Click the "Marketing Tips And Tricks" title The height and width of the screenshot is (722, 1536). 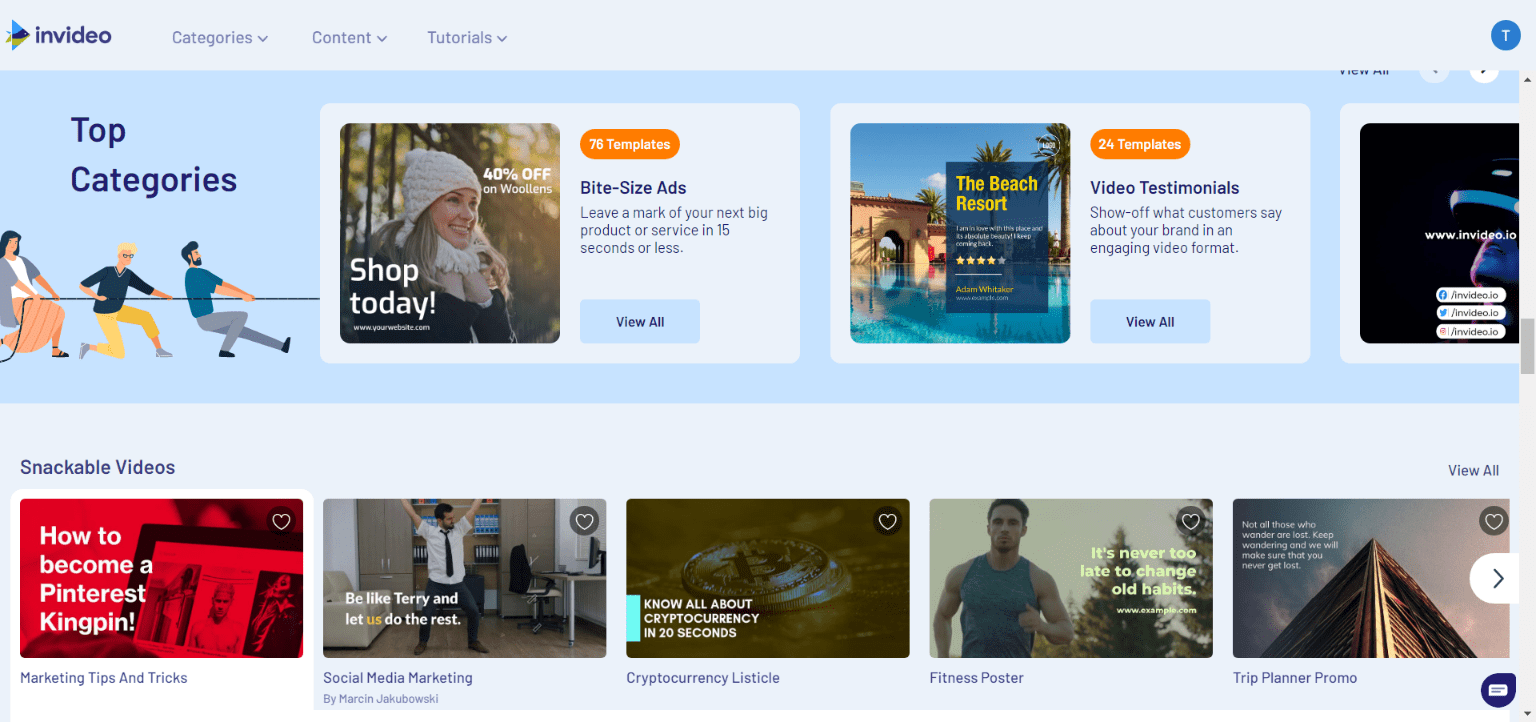point(104,678)
